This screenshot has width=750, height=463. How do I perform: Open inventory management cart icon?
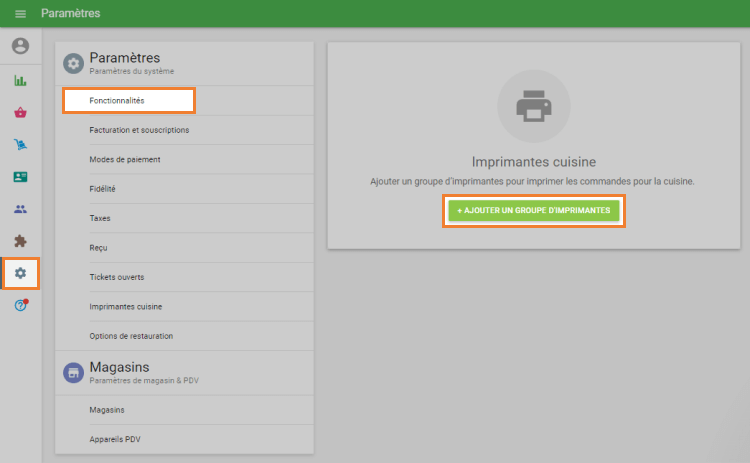click(20, 144)
